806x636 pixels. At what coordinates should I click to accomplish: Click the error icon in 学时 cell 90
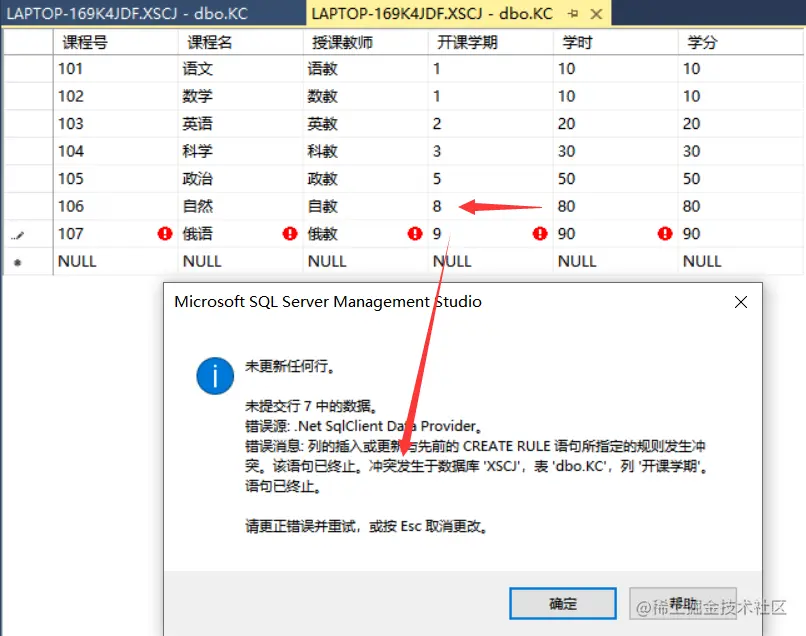pyautogui.click(x=665, y=234)
